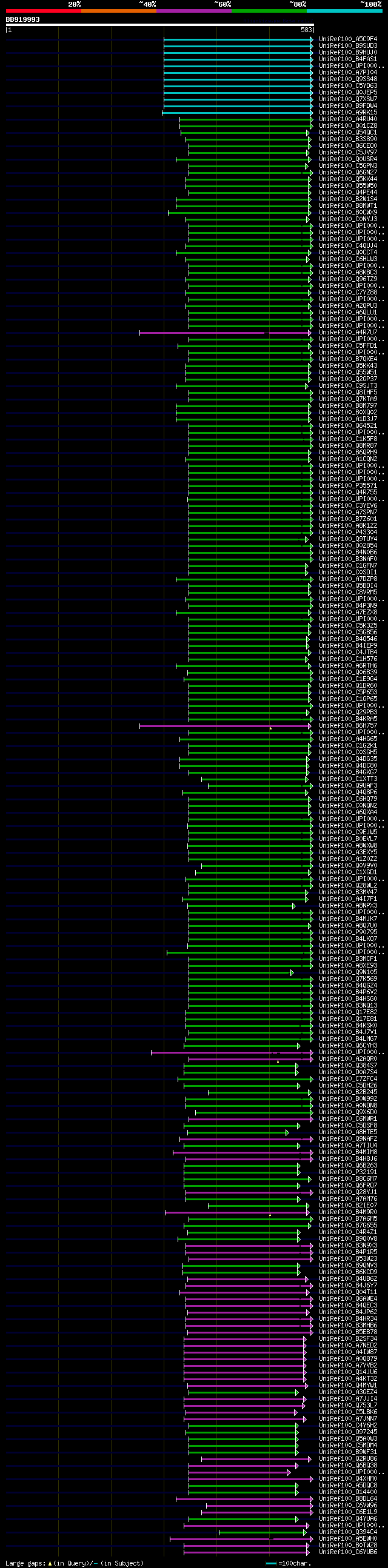Screen dimensions: 388x1568
Task: Click the label UniRef100_A3EXY5
Action: [x=348, y=852]
